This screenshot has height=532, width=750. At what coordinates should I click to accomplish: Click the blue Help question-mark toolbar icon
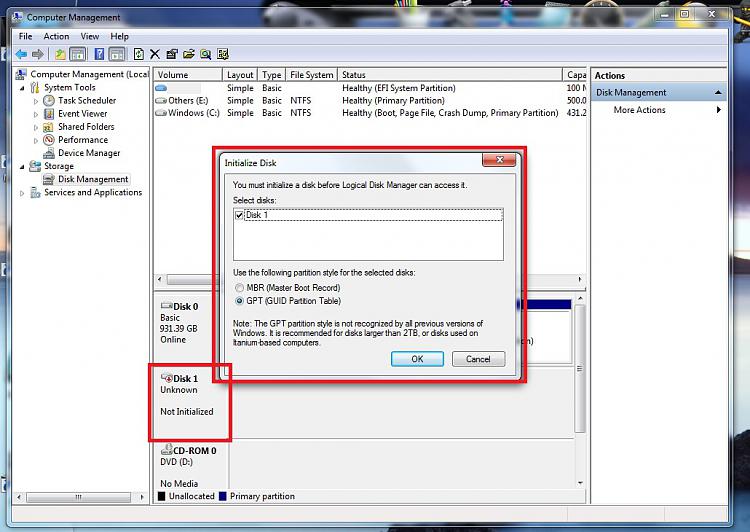[99, 54]
